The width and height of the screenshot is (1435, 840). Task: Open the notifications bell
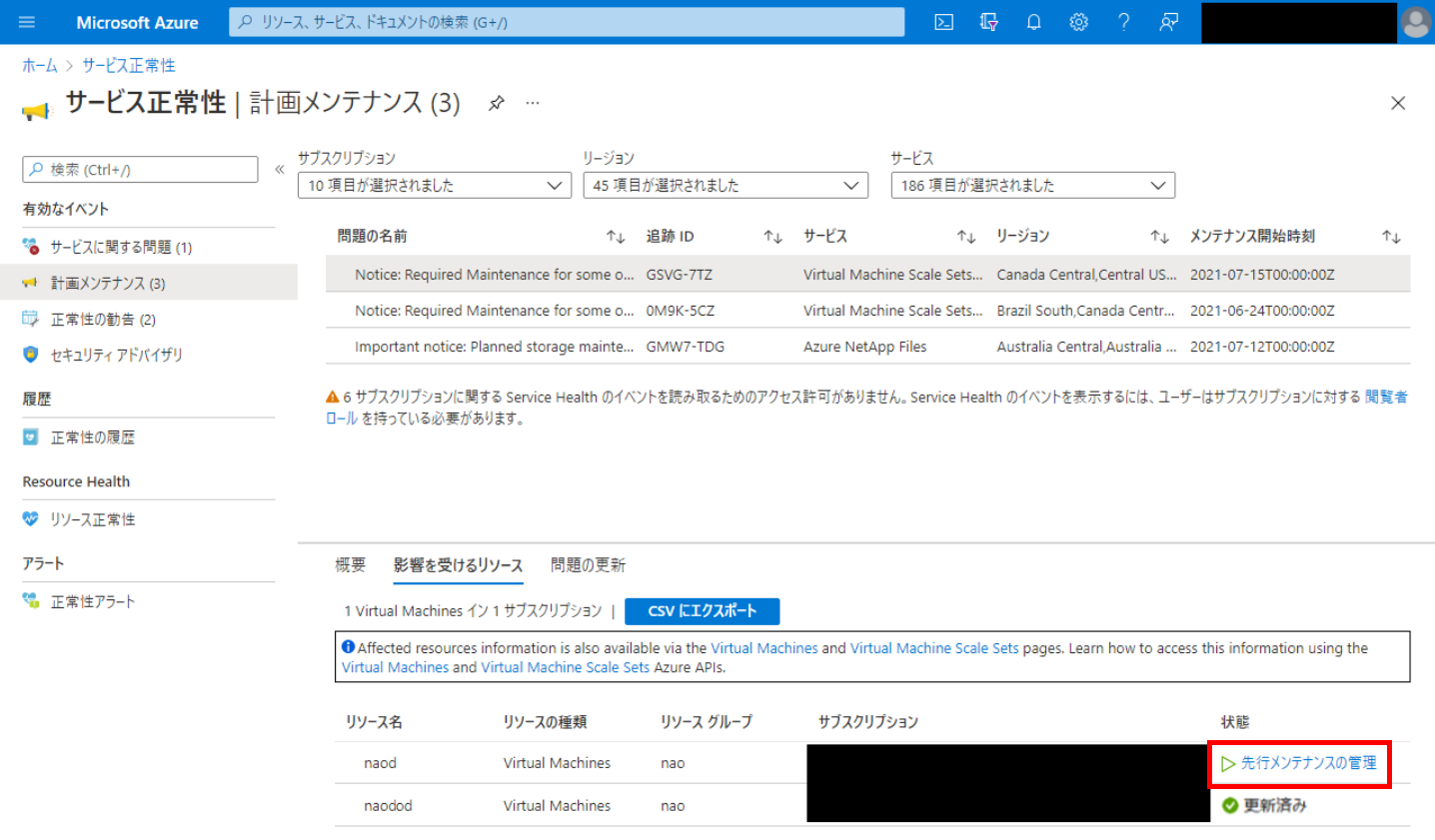(1033, 22)
